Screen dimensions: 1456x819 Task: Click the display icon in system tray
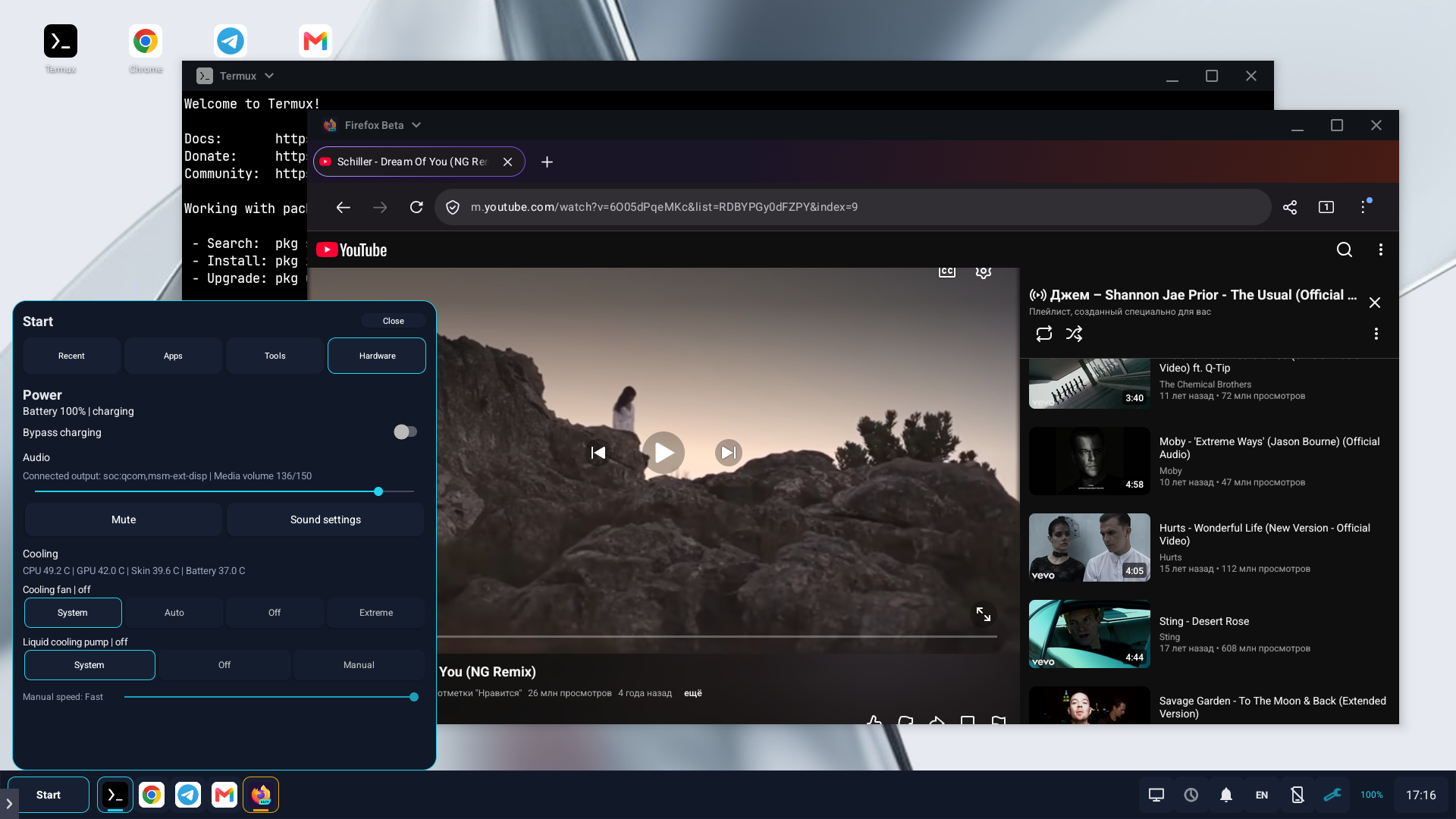point(1156,795)
